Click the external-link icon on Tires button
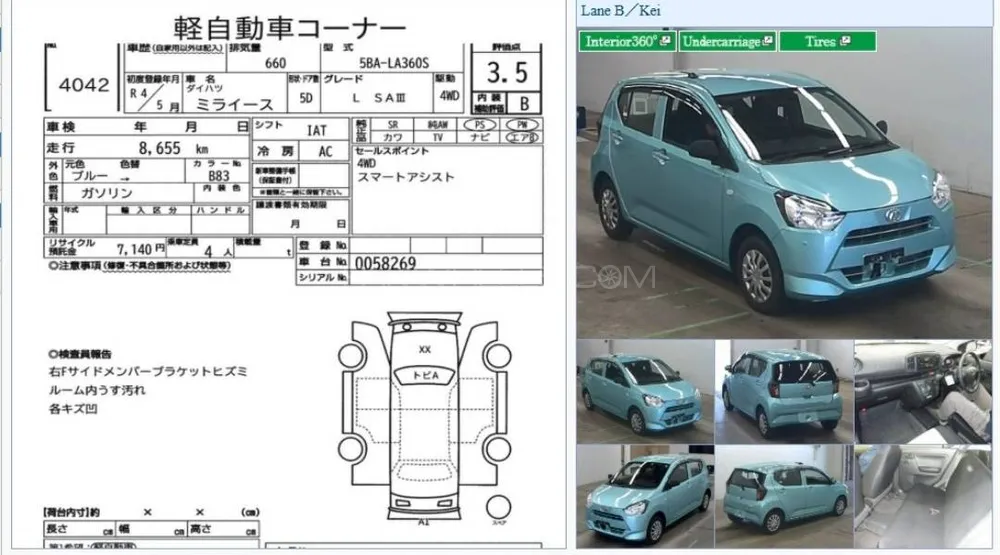The image size is (1000, 555). coord(845,41)
